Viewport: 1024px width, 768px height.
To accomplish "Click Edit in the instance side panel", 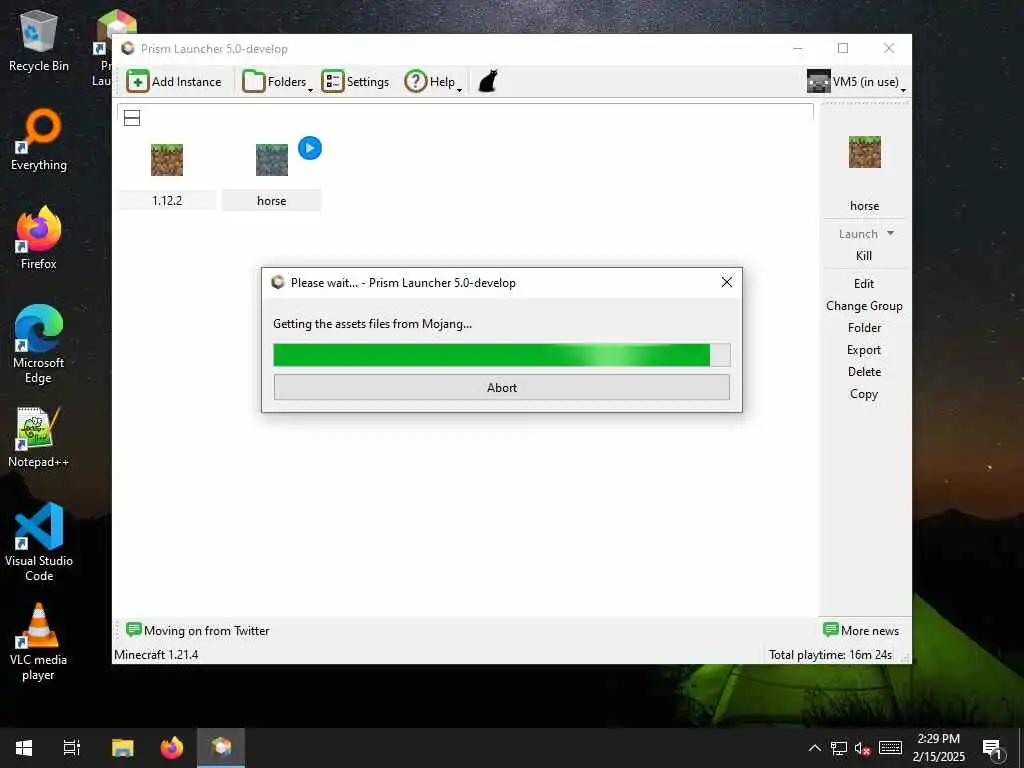I will click(864, 283).
